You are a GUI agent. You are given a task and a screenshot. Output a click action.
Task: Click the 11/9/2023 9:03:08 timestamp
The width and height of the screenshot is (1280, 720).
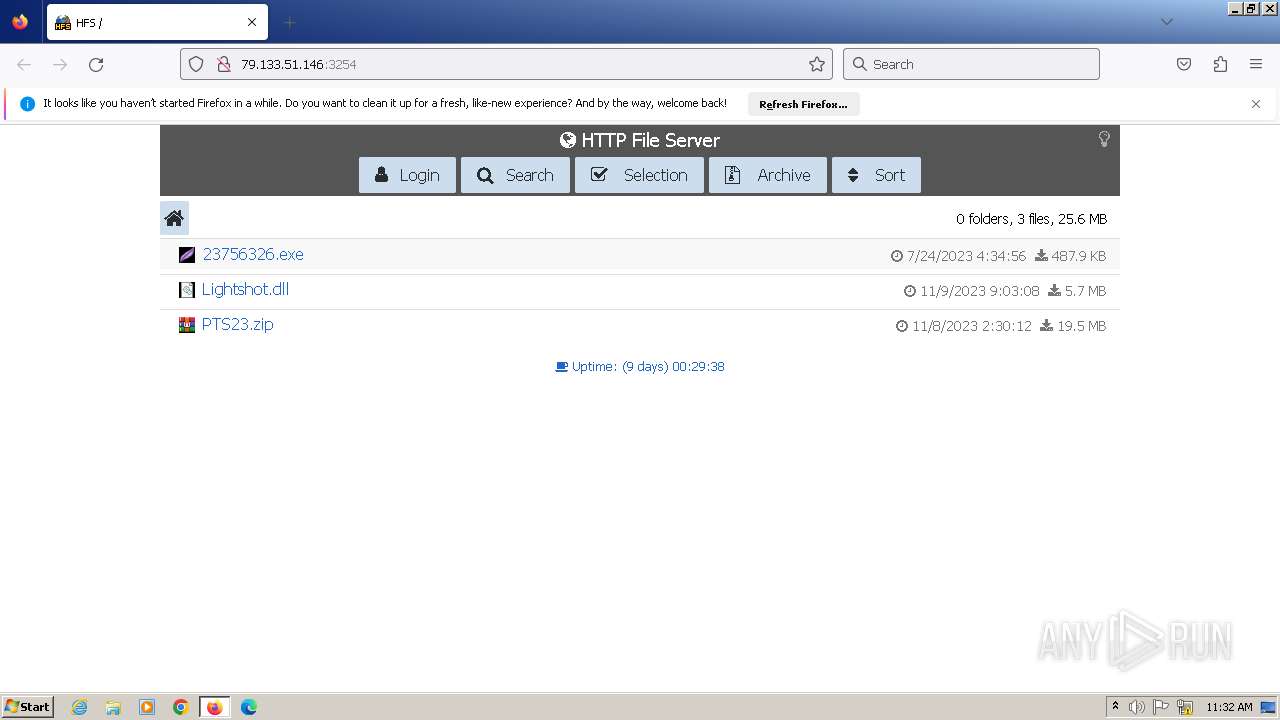(979, 291)
